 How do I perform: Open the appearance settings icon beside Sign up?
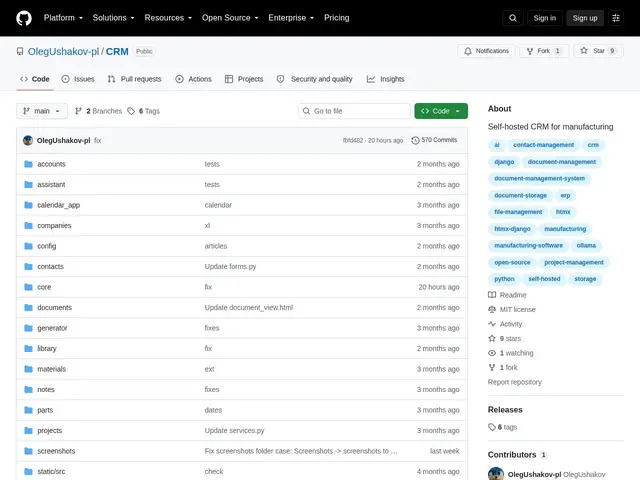coord(616,18)
